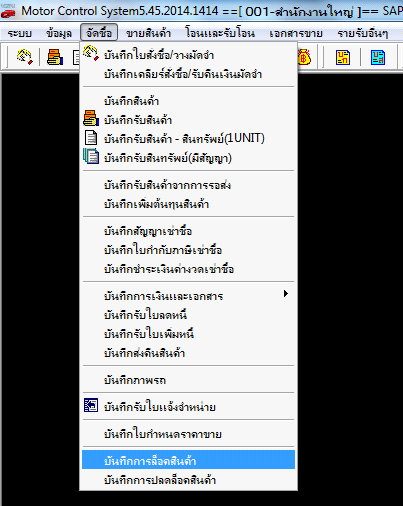Open the ข้อมูล menu
This screenshot has height=506, width=403.
(59, 33)
